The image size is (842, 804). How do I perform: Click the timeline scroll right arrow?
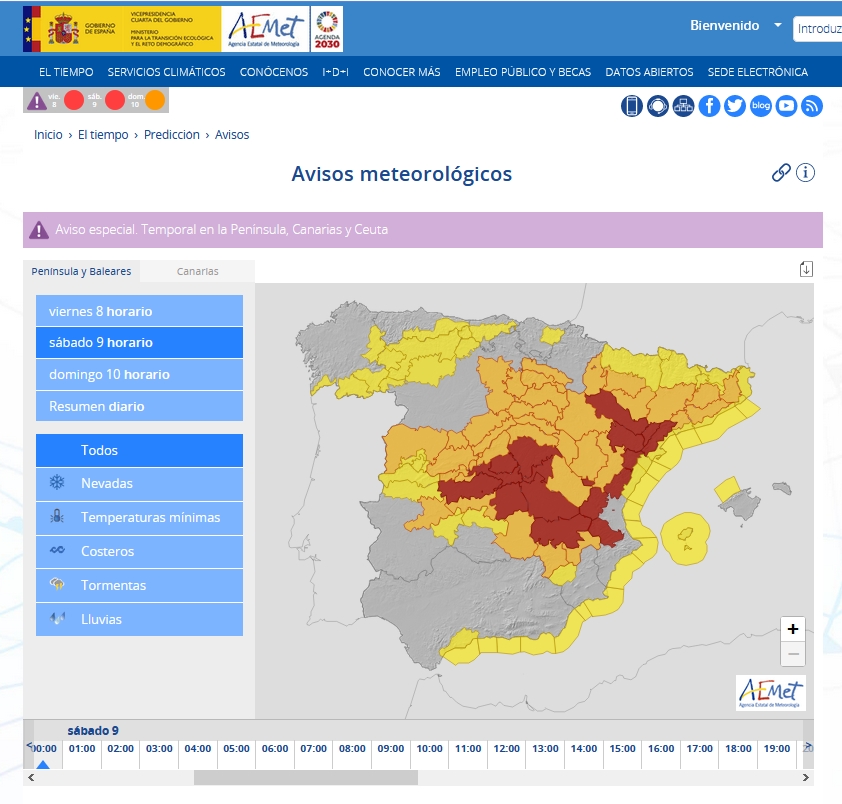pyautogui.click(x=805, y=777)
